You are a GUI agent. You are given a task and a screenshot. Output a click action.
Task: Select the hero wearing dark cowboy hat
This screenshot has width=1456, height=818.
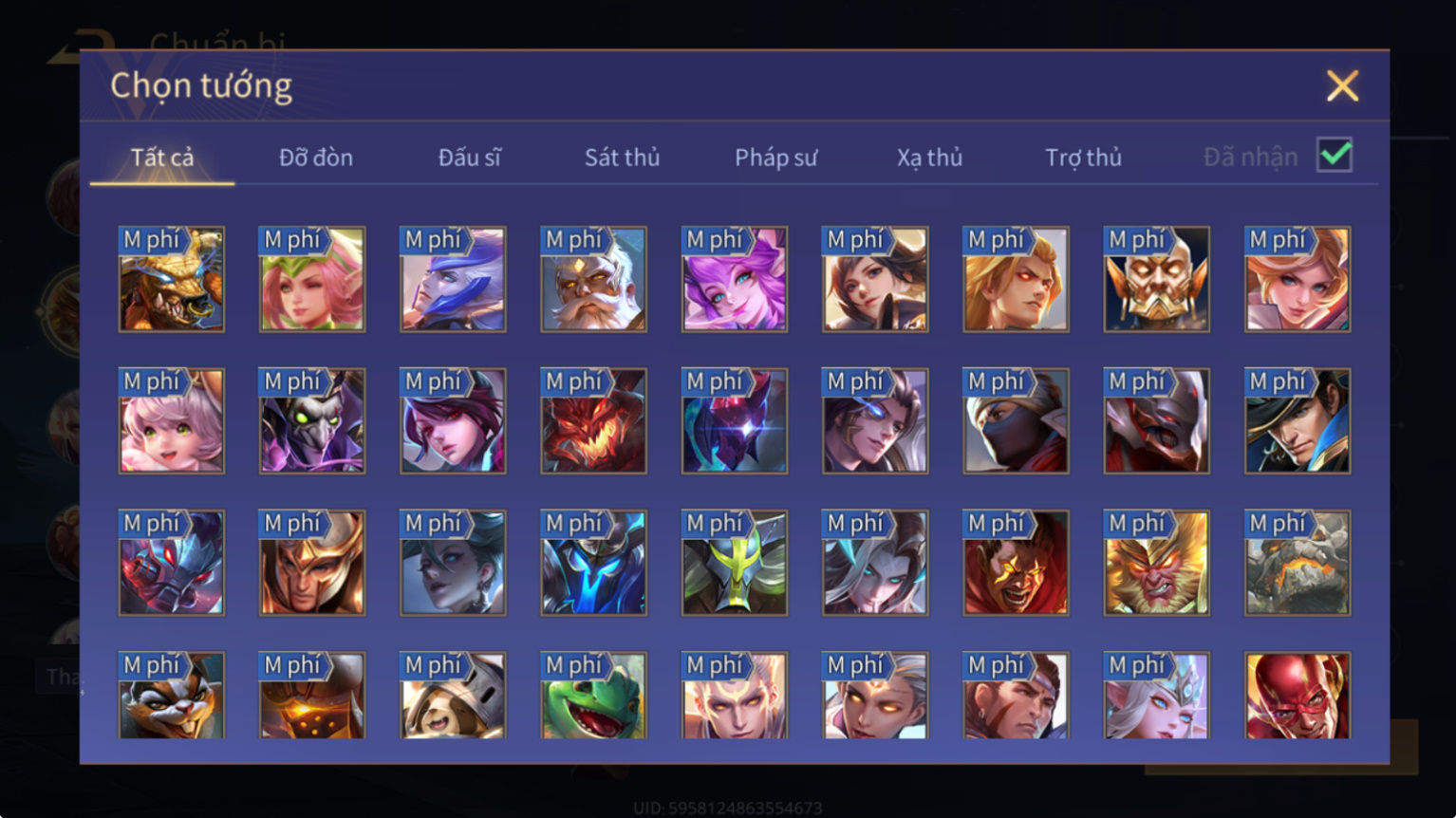[x=1297, y=421]
